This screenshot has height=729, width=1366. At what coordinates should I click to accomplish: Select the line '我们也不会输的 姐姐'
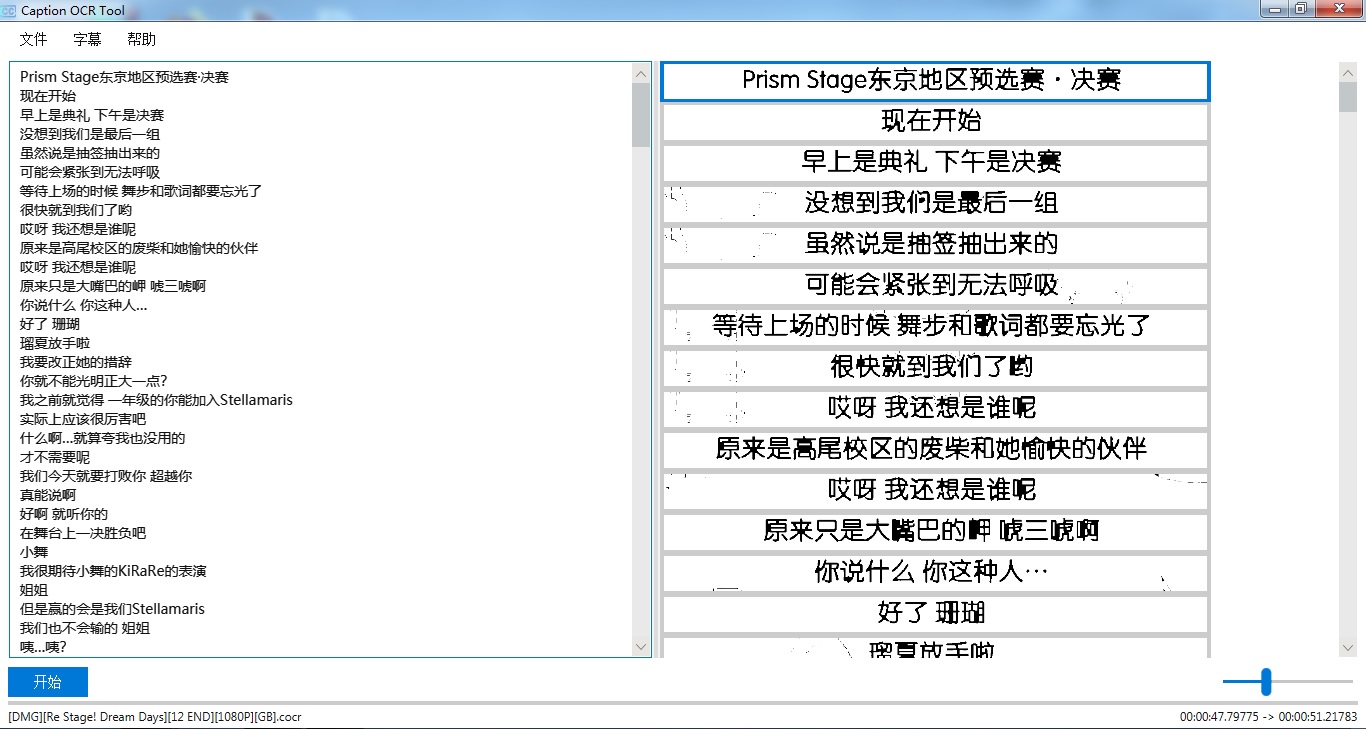(85, 628)
